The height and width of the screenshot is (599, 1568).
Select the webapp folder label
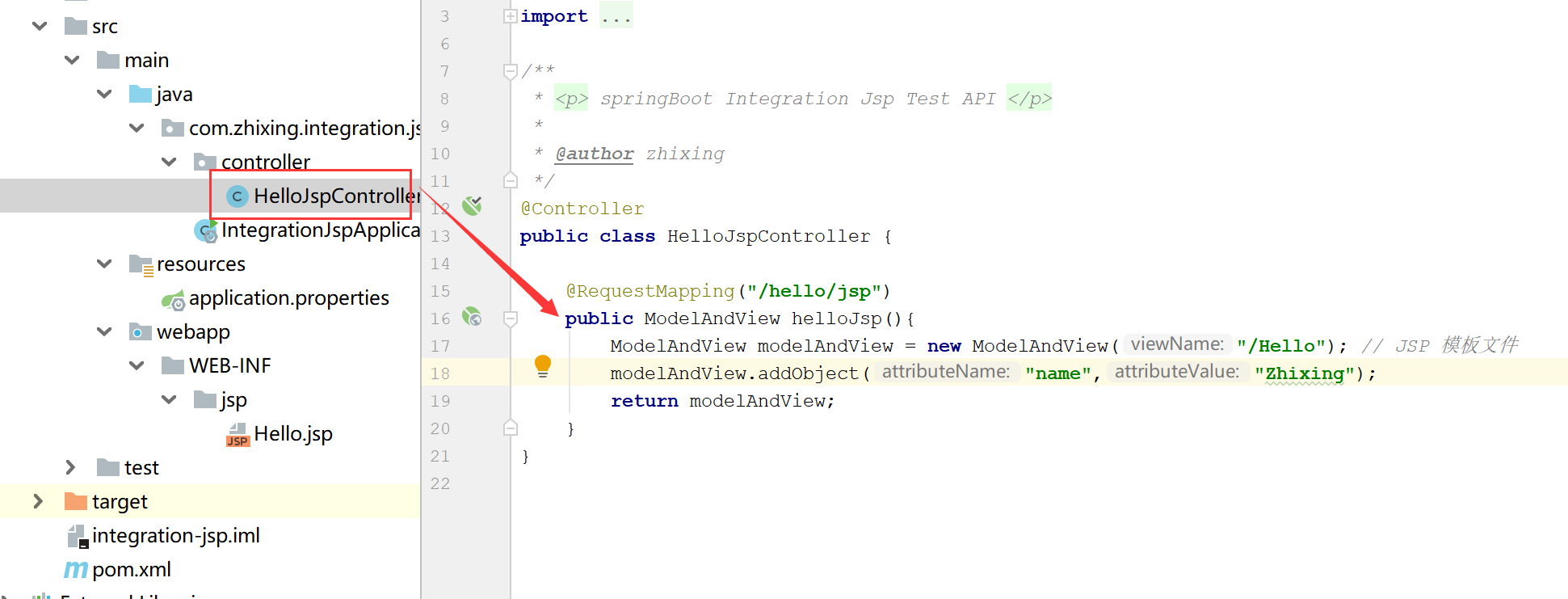[193, 331]
